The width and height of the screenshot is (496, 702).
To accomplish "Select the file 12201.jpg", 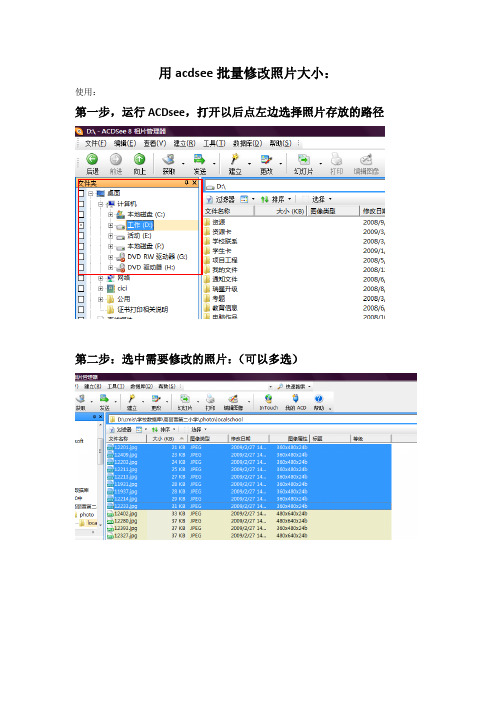I will (x=123, y=447).
